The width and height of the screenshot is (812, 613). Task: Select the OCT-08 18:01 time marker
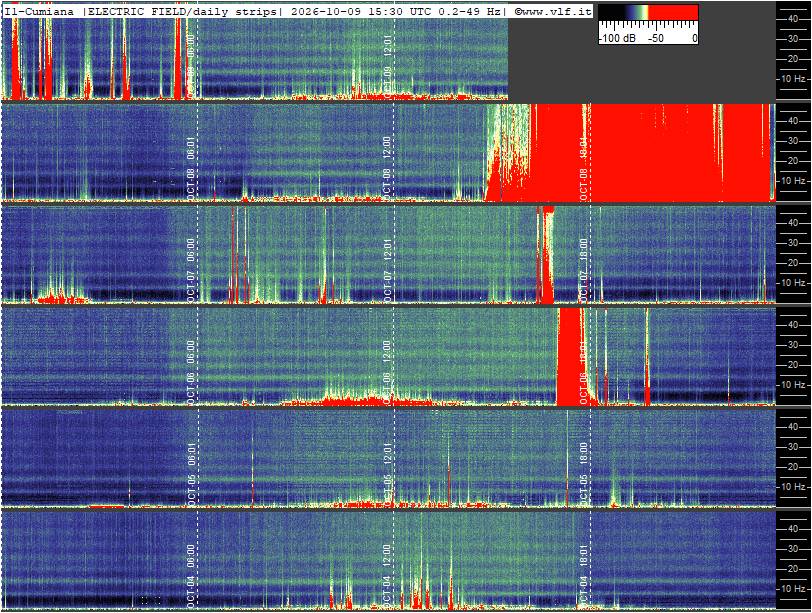coord(584,169)
